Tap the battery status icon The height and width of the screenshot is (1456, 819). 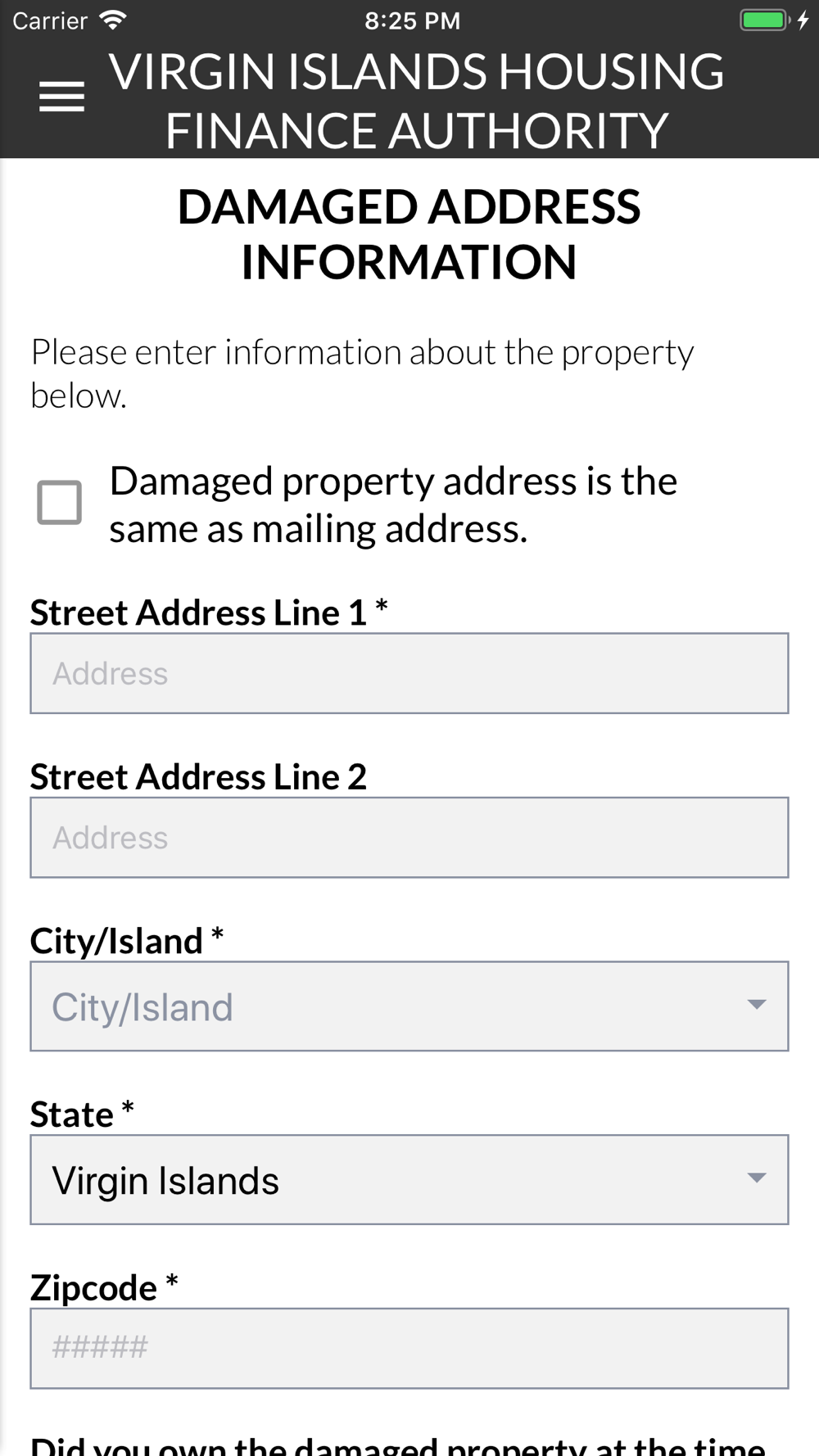click(765, 20)
